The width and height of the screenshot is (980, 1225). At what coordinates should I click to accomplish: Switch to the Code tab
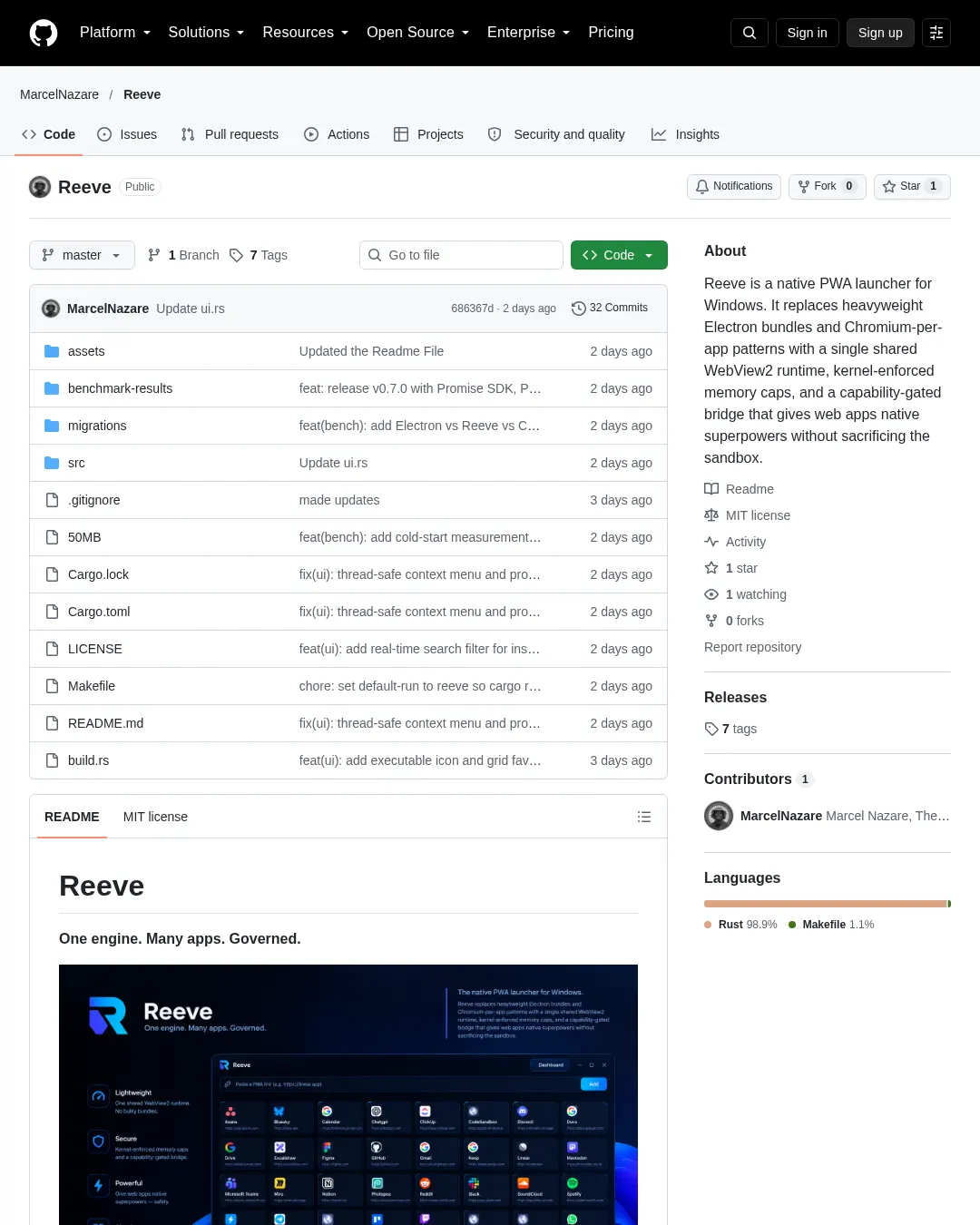[x=49, y=134]
